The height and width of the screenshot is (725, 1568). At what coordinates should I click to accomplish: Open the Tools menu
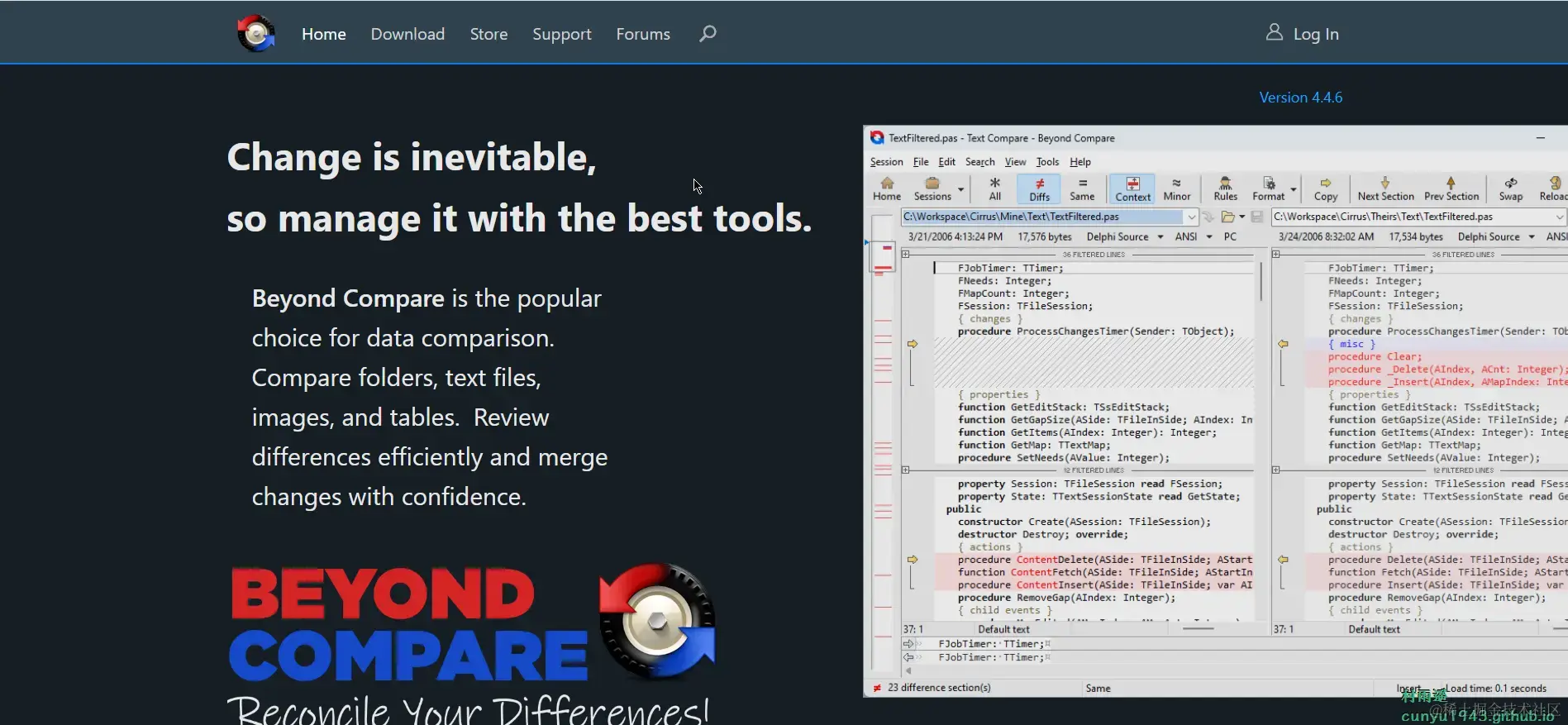point(1047,162)
